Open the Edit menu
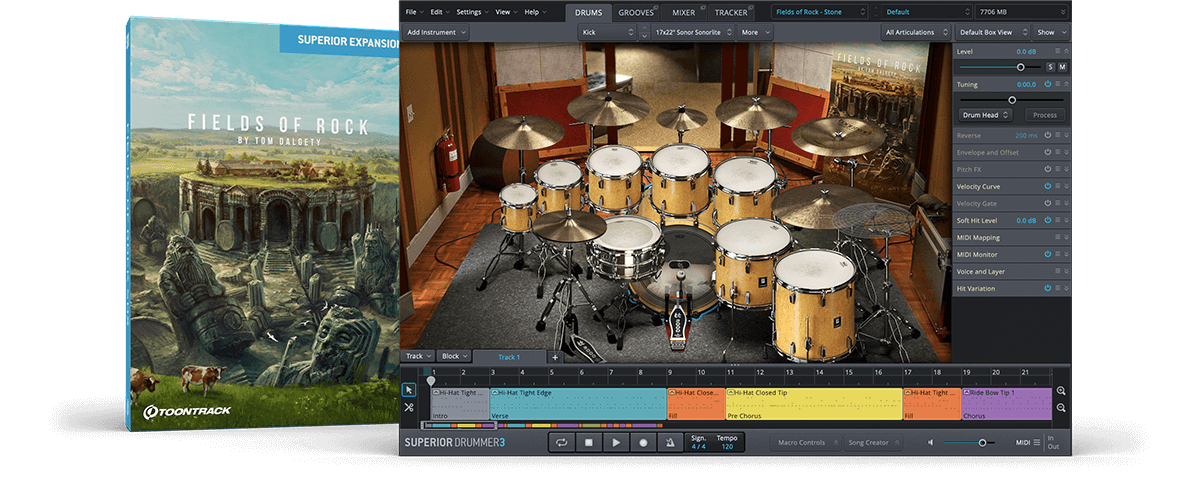This screenshot has width=1200, height=488. (439, 12)
